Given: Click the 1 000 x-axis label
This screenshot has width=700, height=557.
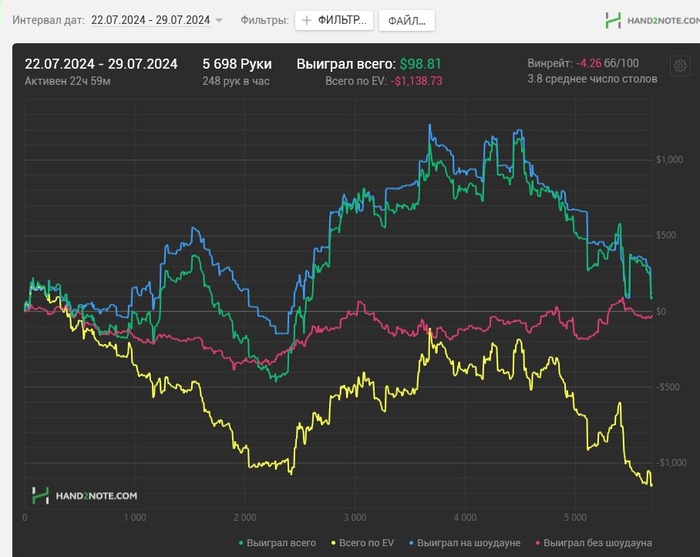Looking at the screenshot, I should [x=135, y=518].
